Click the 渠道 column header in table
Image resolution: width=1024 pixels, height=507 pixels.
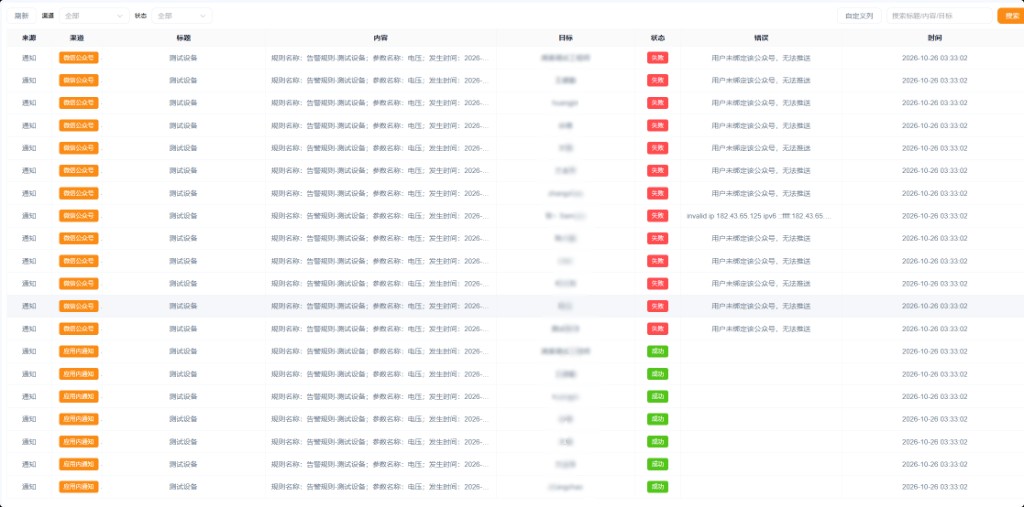click(78, 38)
